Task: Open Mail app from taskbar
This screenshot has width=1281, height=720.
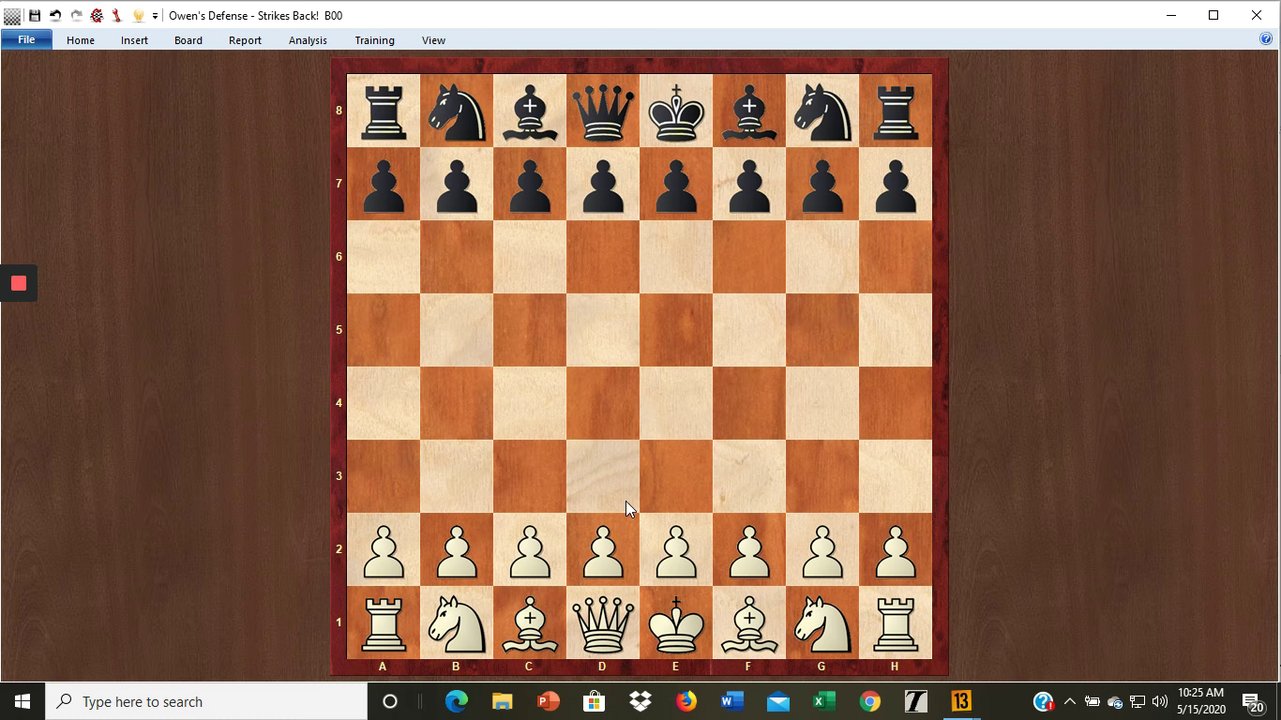Action: (x=778, y=701)
